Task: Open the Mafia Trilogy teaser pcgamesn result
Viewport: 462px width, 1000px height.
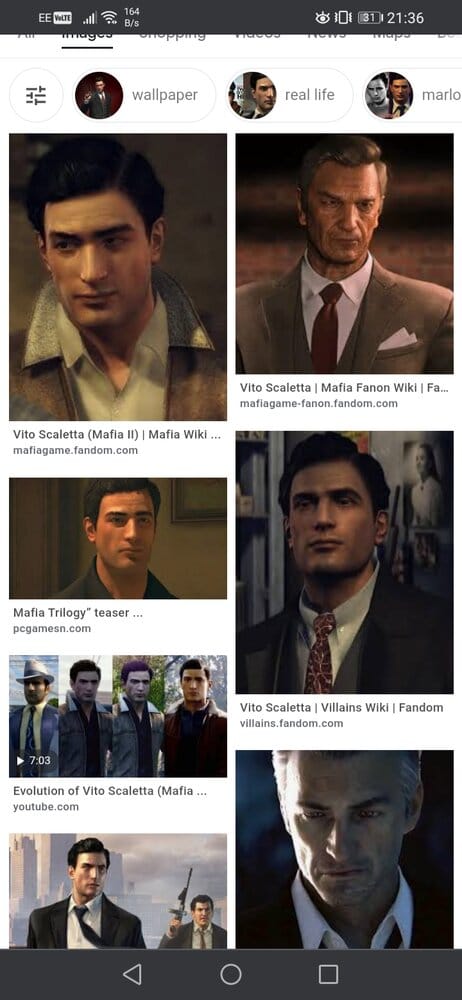Action: (118, 538)
